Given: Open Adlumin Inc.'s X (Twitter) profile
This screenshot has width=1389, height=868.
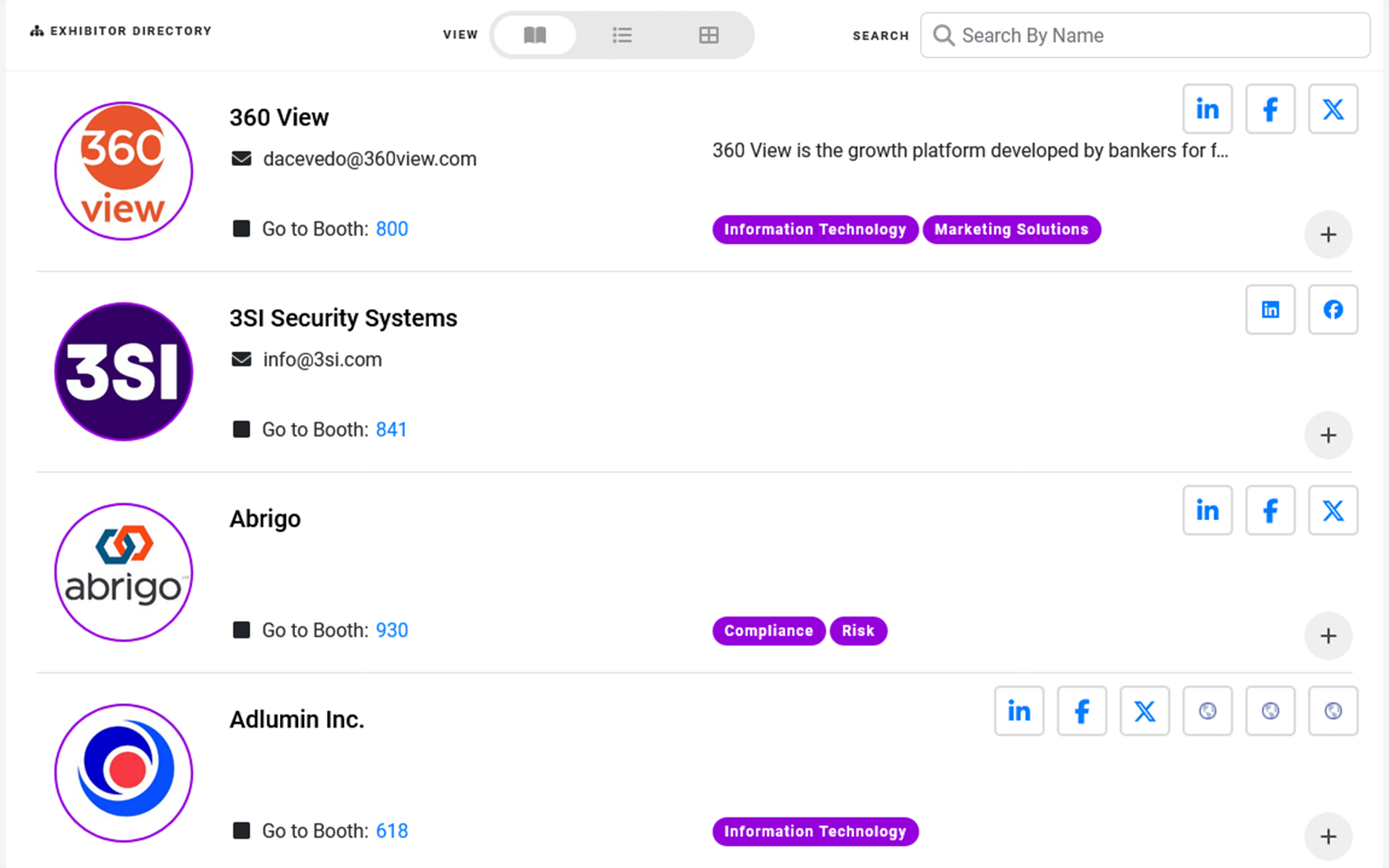Looking at the screenshot, I should (1144, 711).
